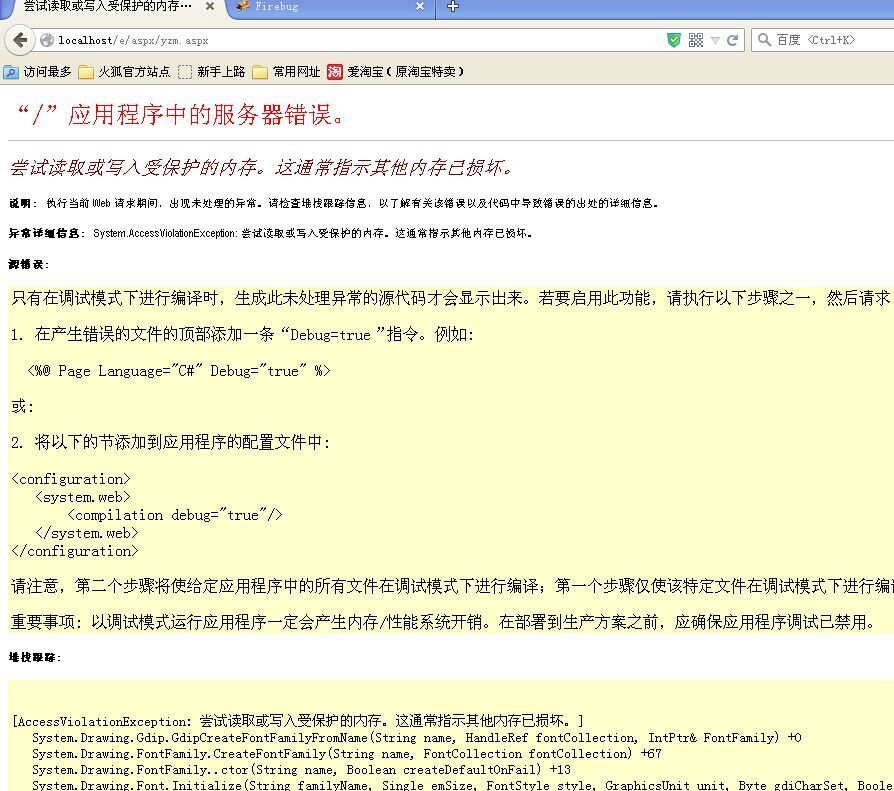Select the server error page tab
The width and height of the screenshot is (894, 791).
[x=105, y=7]
